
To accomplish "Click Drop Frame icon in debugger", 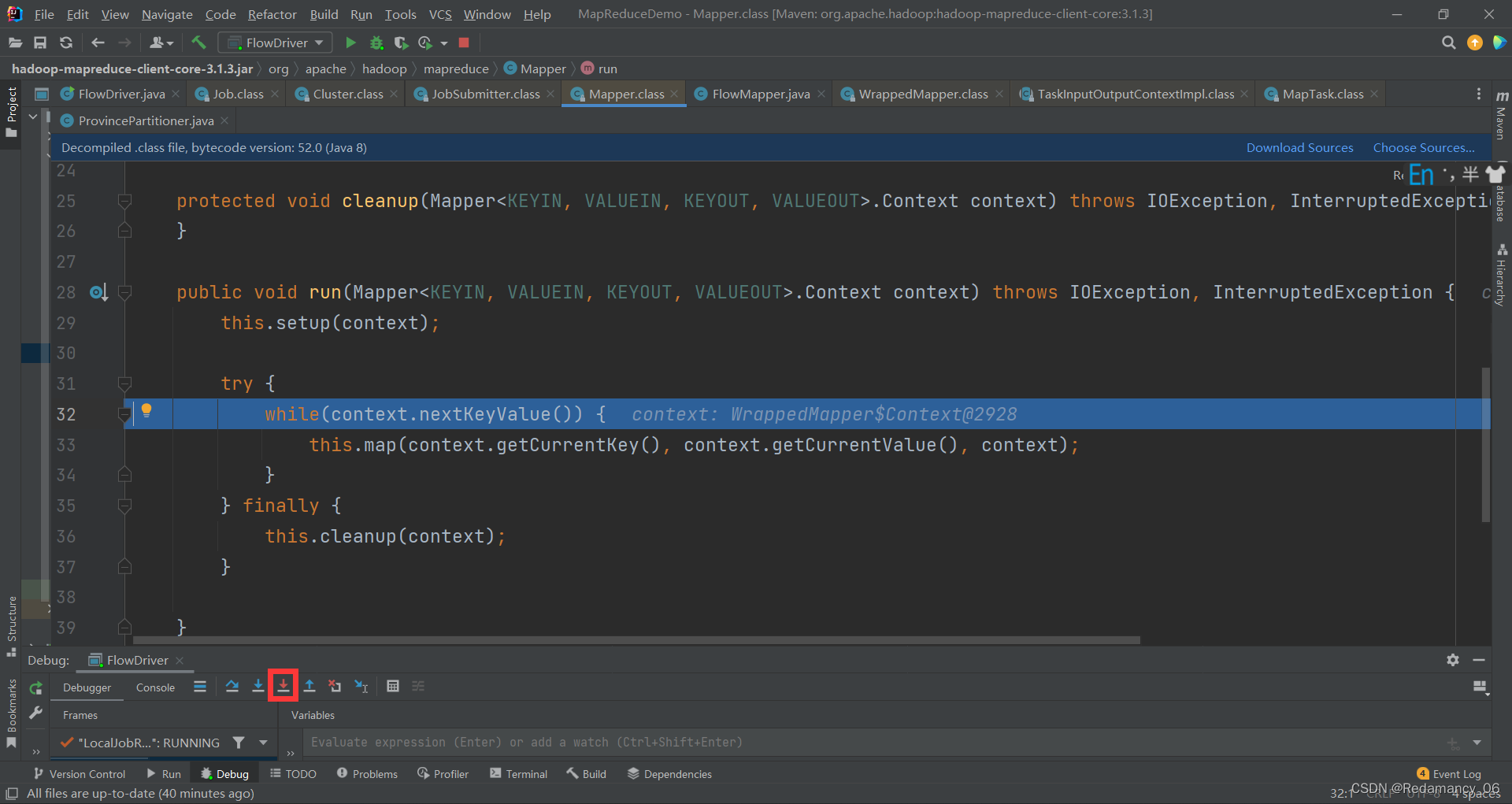I will [335, 686].
